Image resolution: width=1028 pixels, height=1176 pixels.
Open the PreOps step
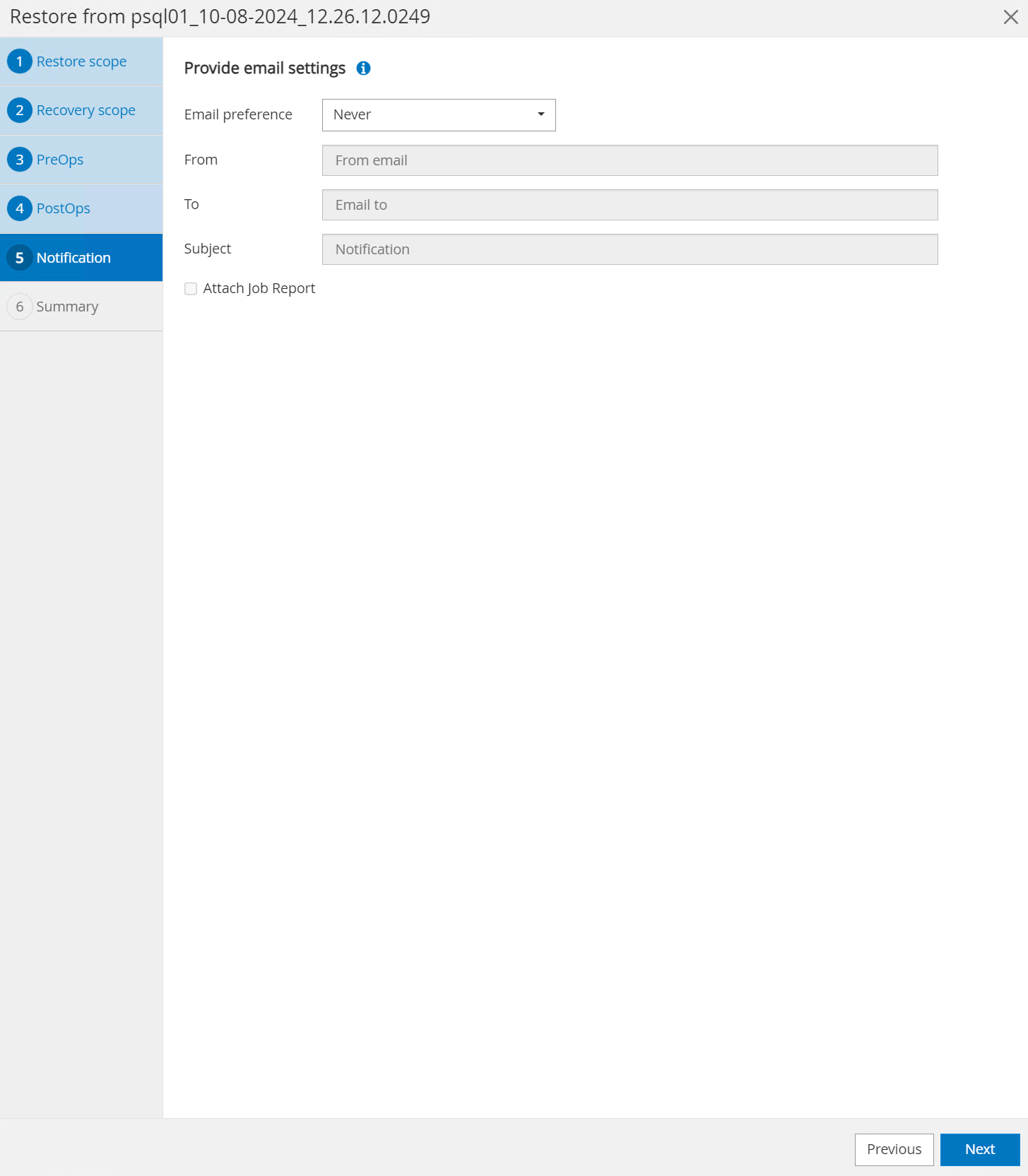point(81,160)
